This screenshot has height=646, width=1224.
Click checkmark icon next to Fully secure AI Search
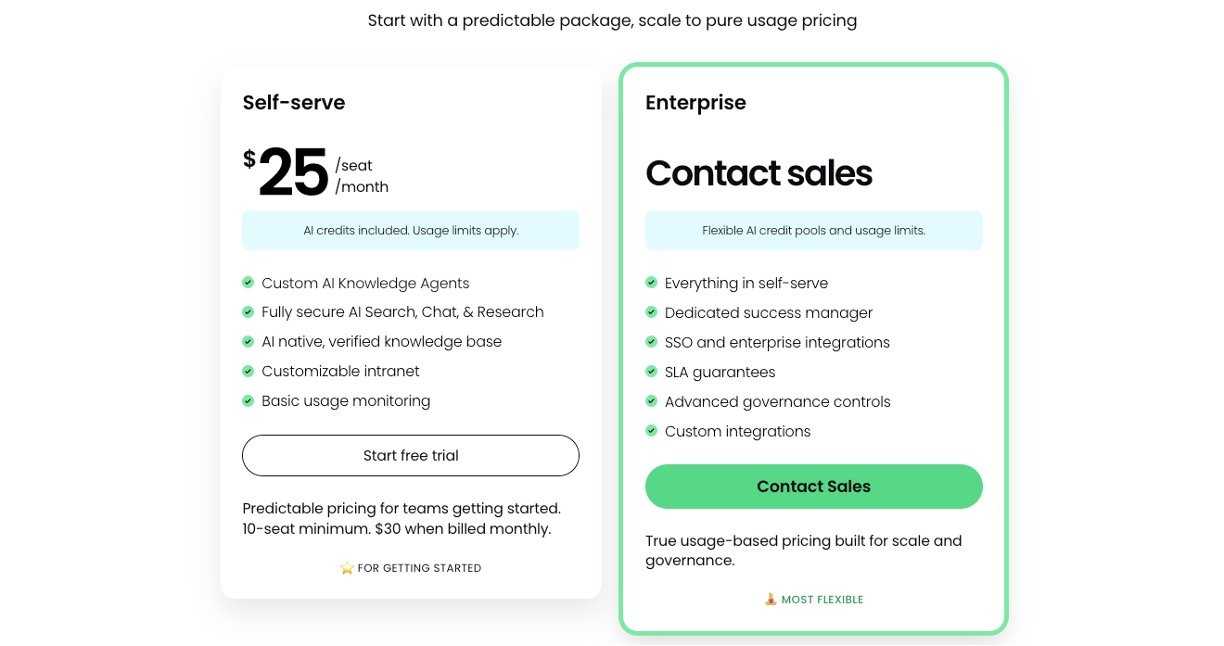tap(248, 312)
